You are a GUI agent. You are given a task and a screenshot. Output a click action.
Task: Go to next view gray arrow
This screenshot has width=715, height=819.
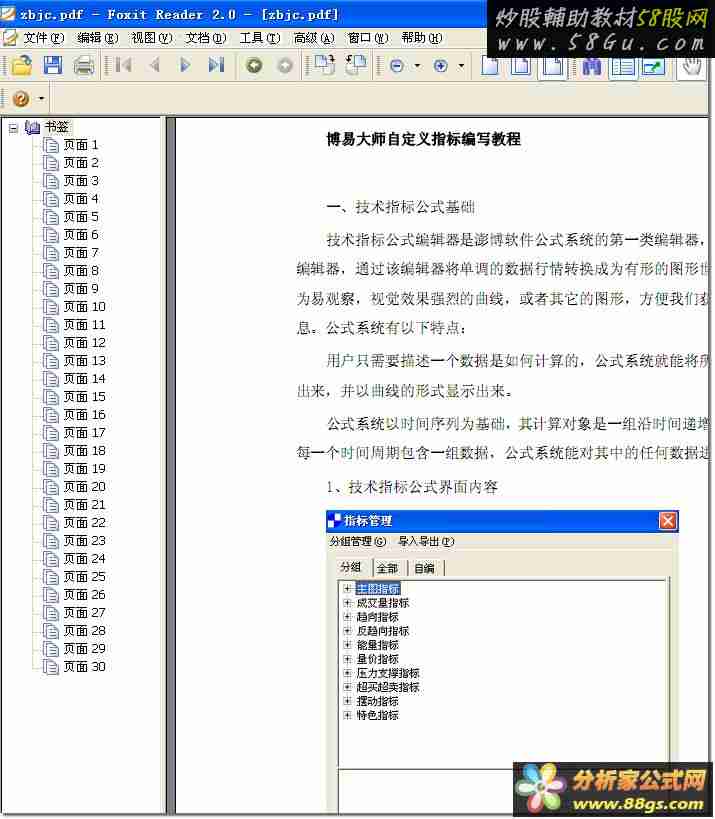coord(285,66)
